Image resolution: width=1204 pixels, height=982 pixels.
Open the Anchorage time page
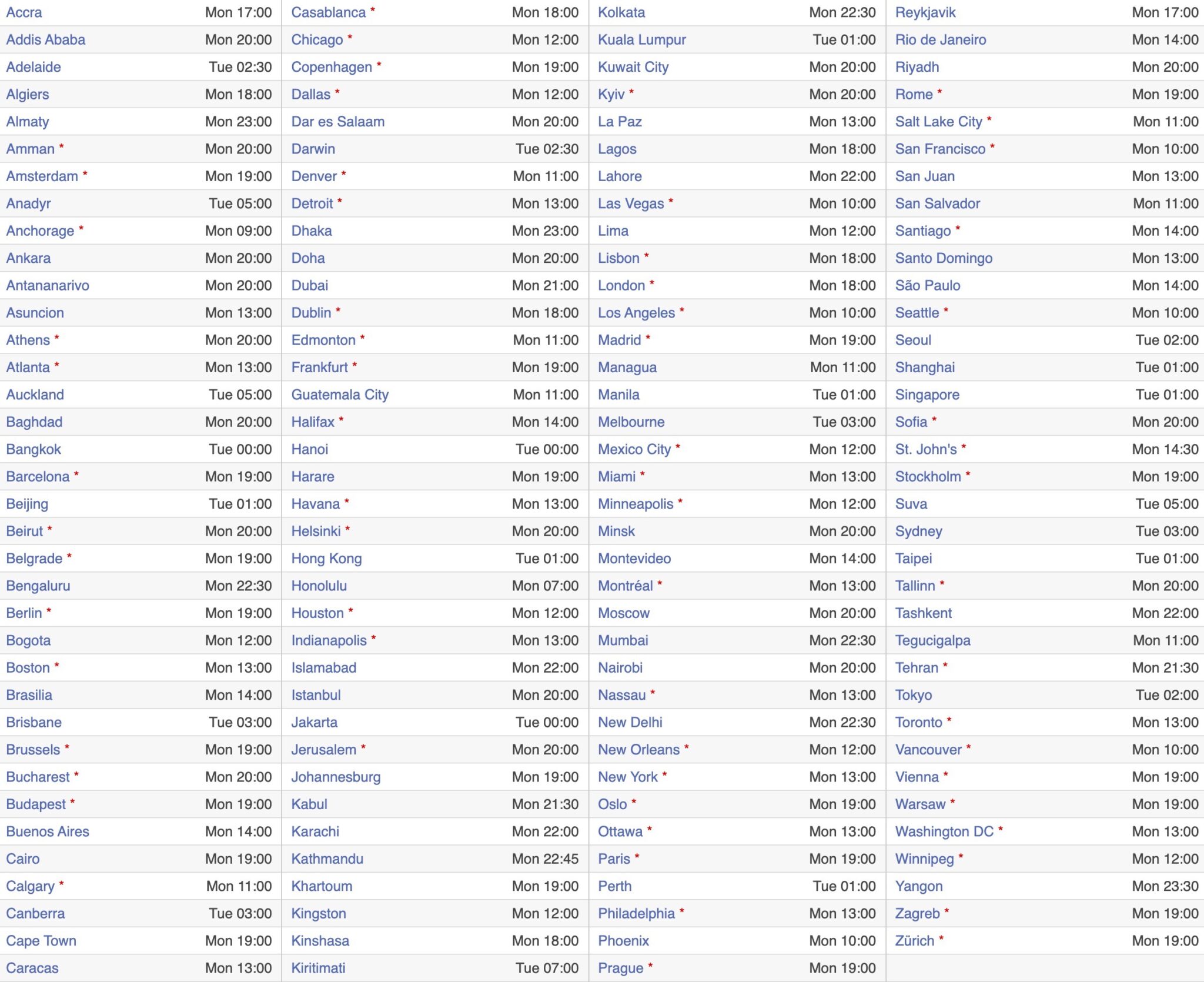(40, 231)
